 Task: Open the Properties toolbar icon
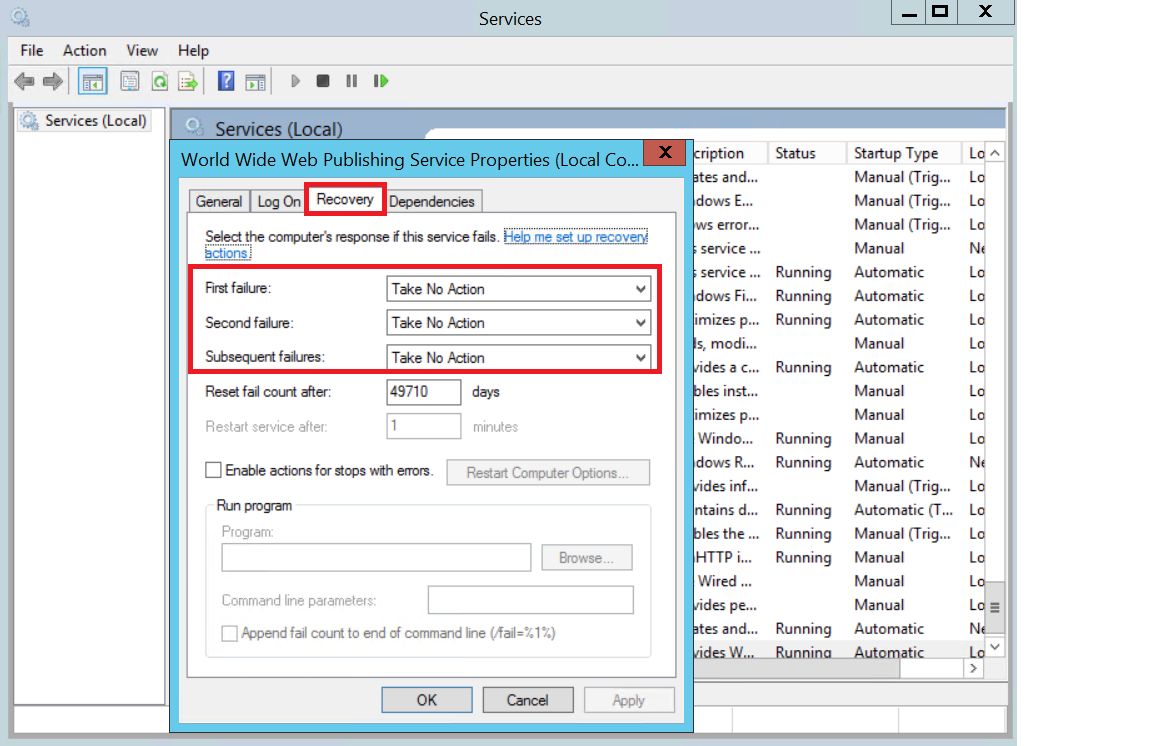pos(130,81)
